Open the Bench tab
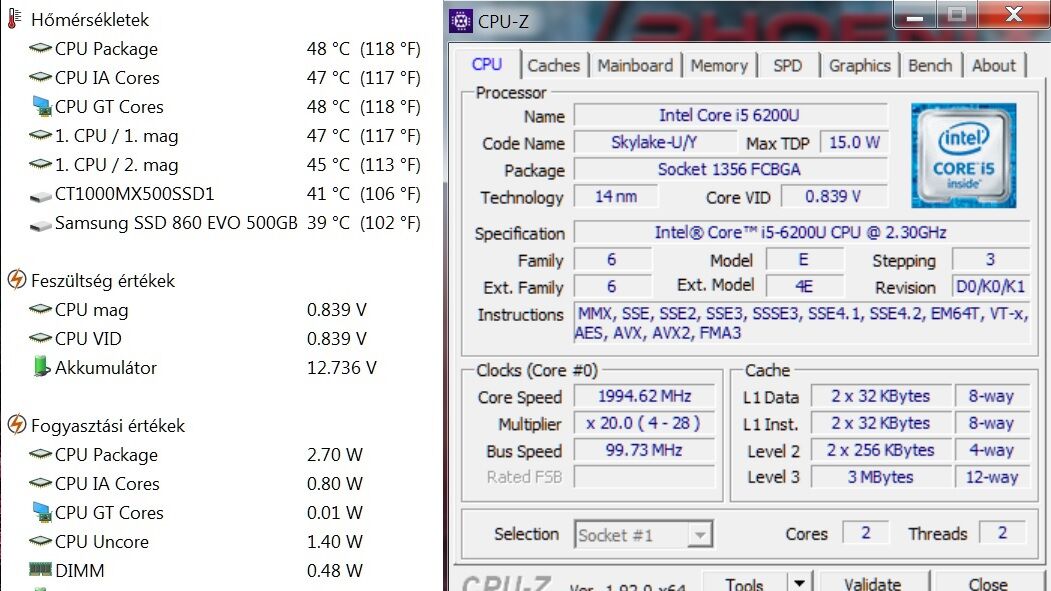The width and height of the screenshot is (1051, 591). click(x=930, y=66)
